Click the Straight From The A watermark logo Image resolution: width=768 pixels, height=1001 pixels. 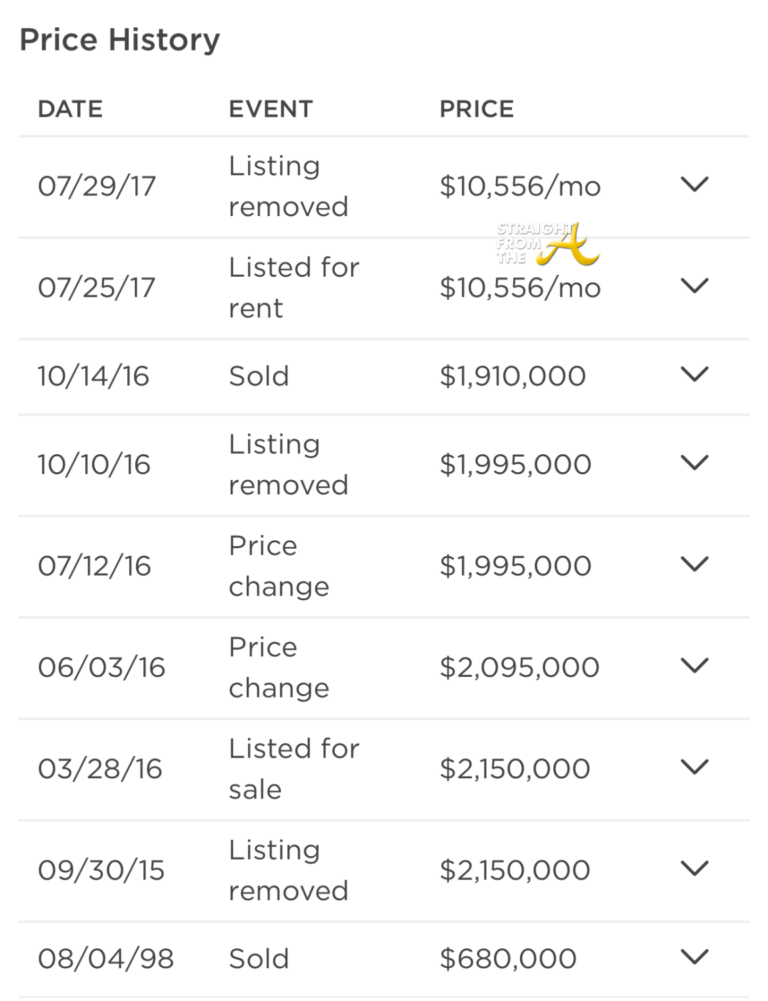pyautogui.click(x=546, y=244)
